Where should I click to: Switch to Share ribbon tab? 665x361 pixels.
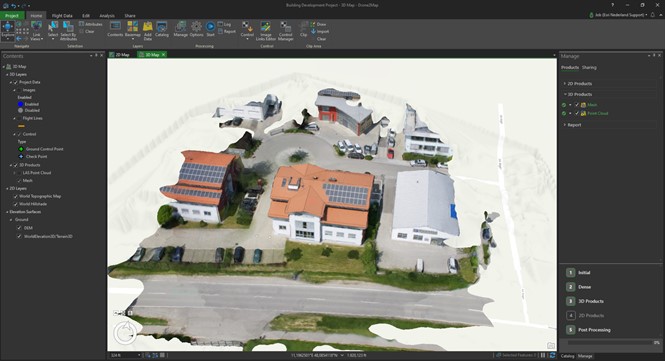pos(130,16)
